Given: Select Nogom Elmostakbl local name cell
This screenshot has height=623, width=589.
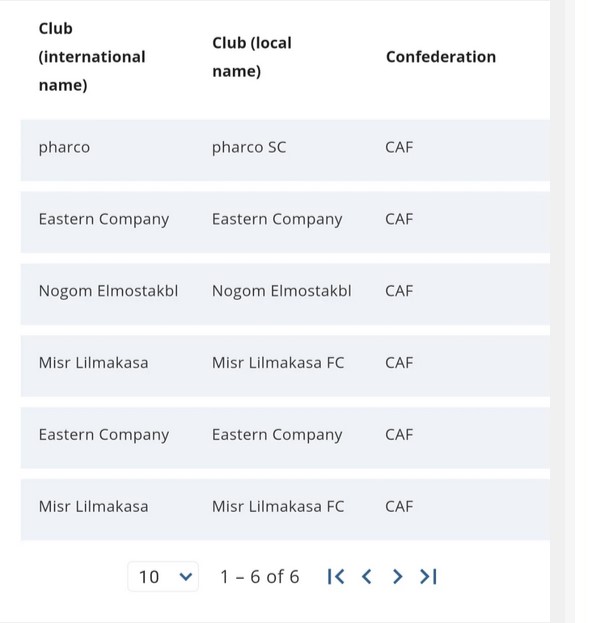Looking at the screenshot, I should pyautogui.click(x=281, y=291).
